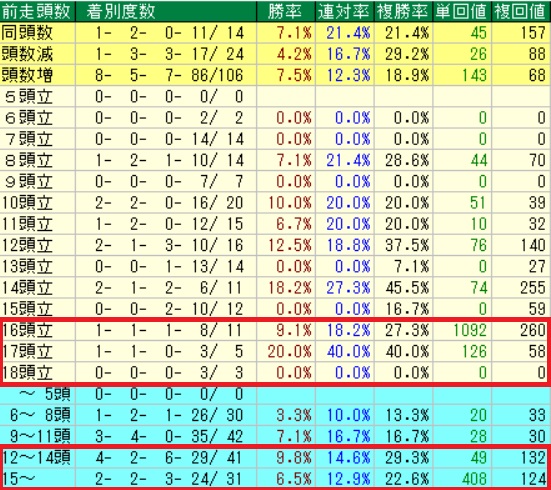
Task: Click 着別度数 0- 0- 0- 14/14
Action: click(169, 139)
